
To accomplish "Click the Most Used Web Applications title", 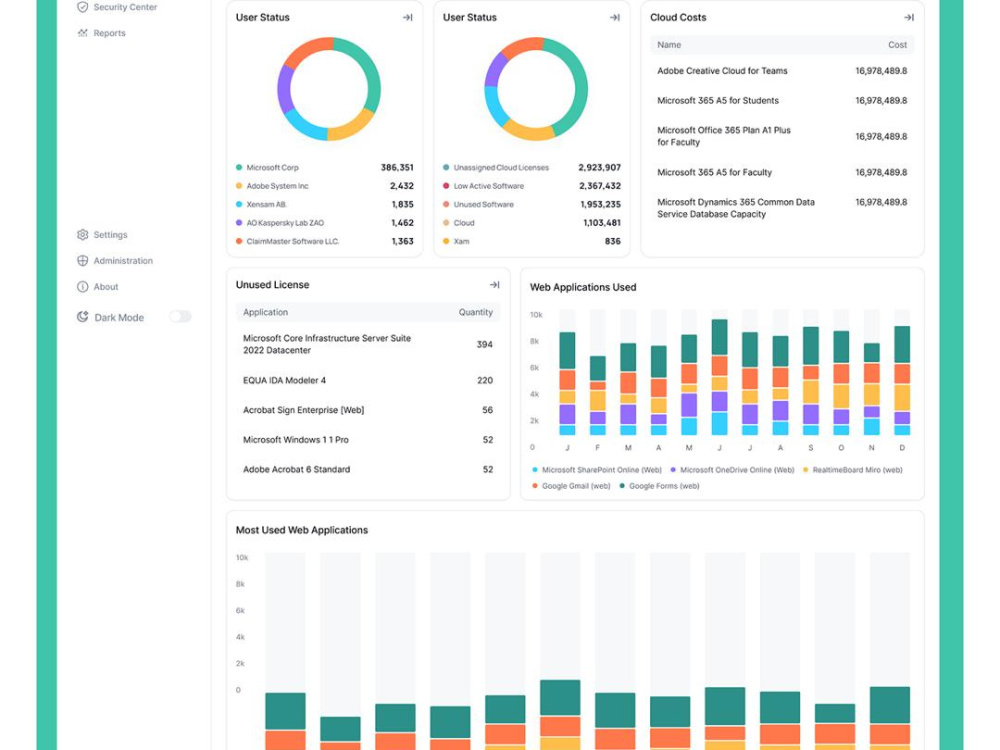I will [302, 530].
